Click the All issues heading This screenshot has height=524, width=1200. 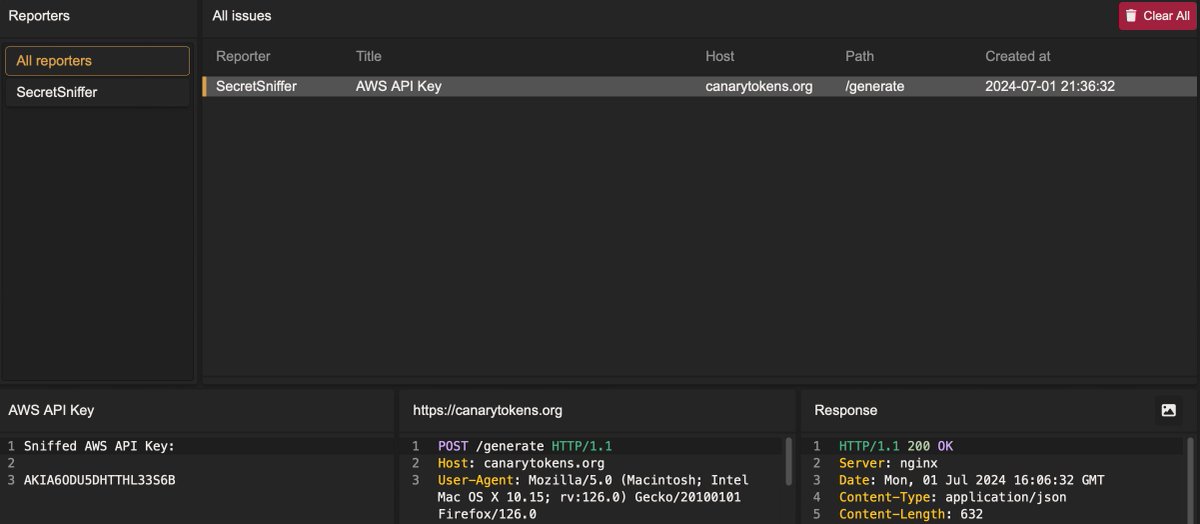(242, 16)
